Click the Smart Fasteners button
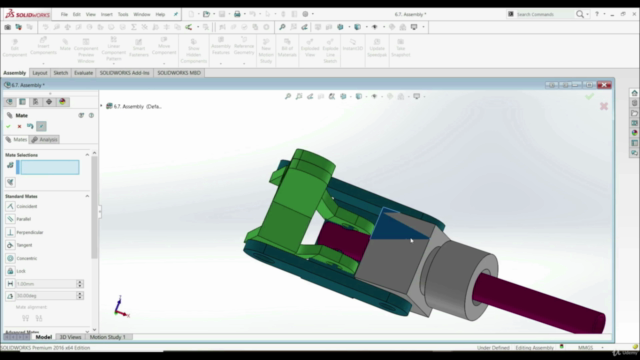Viewport: 640px width, 360px height. [x=139, y=48]
